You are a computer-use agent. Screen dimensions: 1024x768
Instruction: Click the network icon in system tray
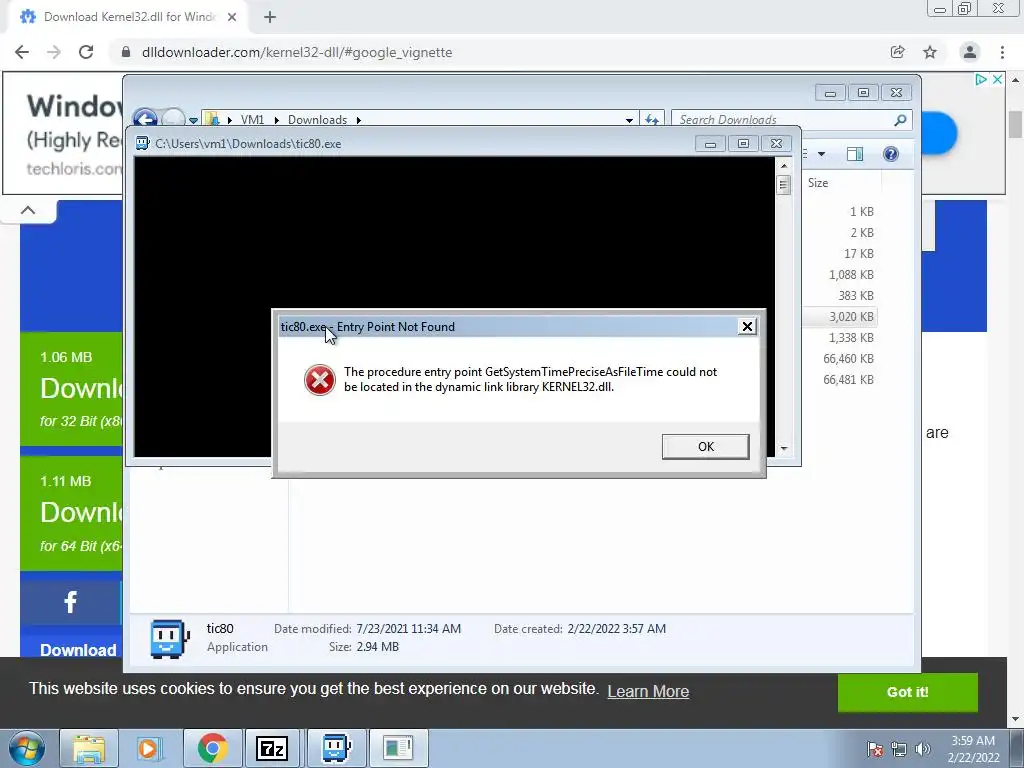(x=899, y=749)
